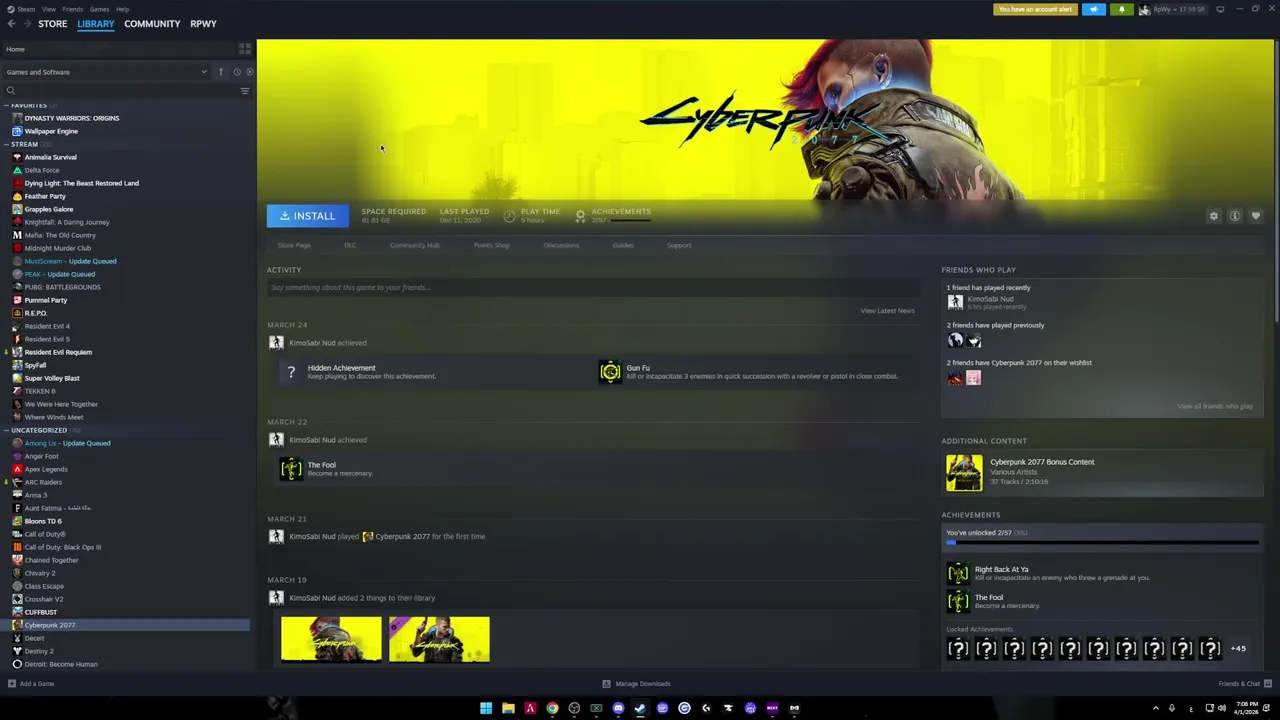Image resolution: width=1280 pixels, height=720 pixels.
Task: Open the COMMUNITY tab
Action: (x=152, y=23)
